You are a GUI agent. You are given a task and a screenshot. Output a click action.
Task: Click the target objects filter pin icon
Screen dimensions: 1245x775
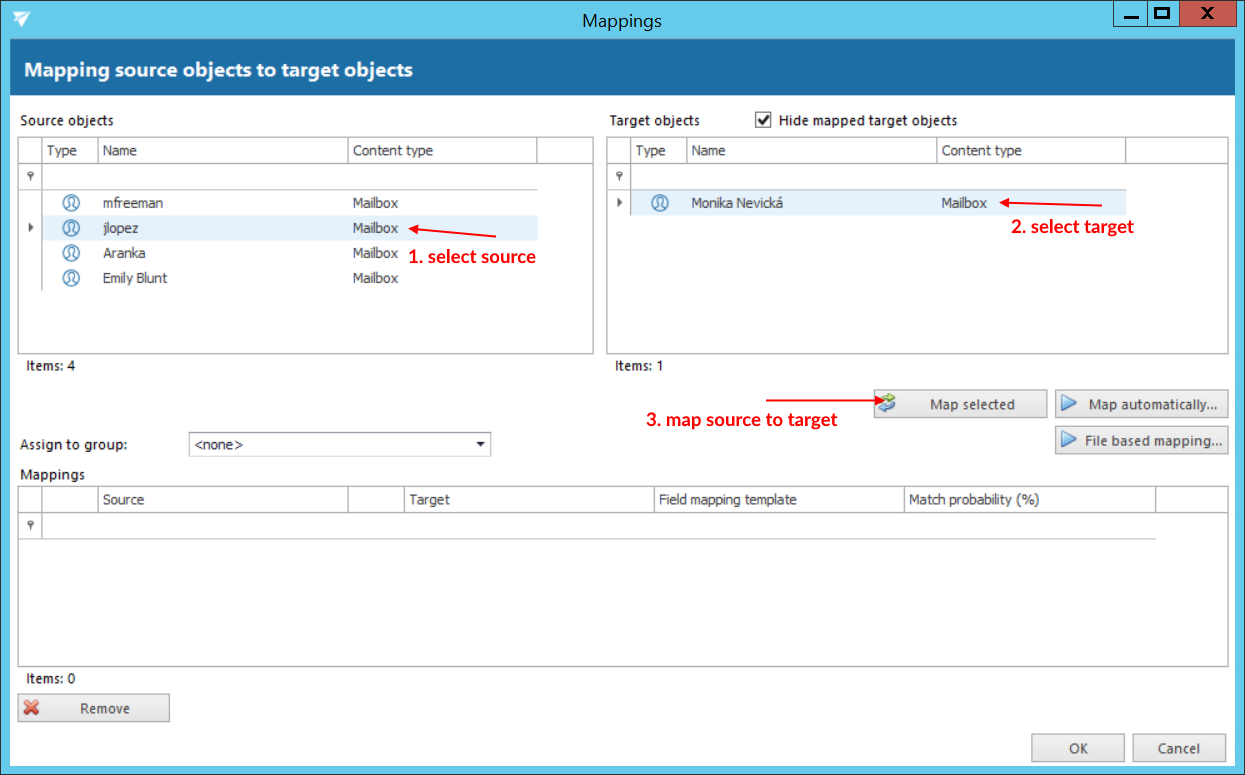coord(619,176)
